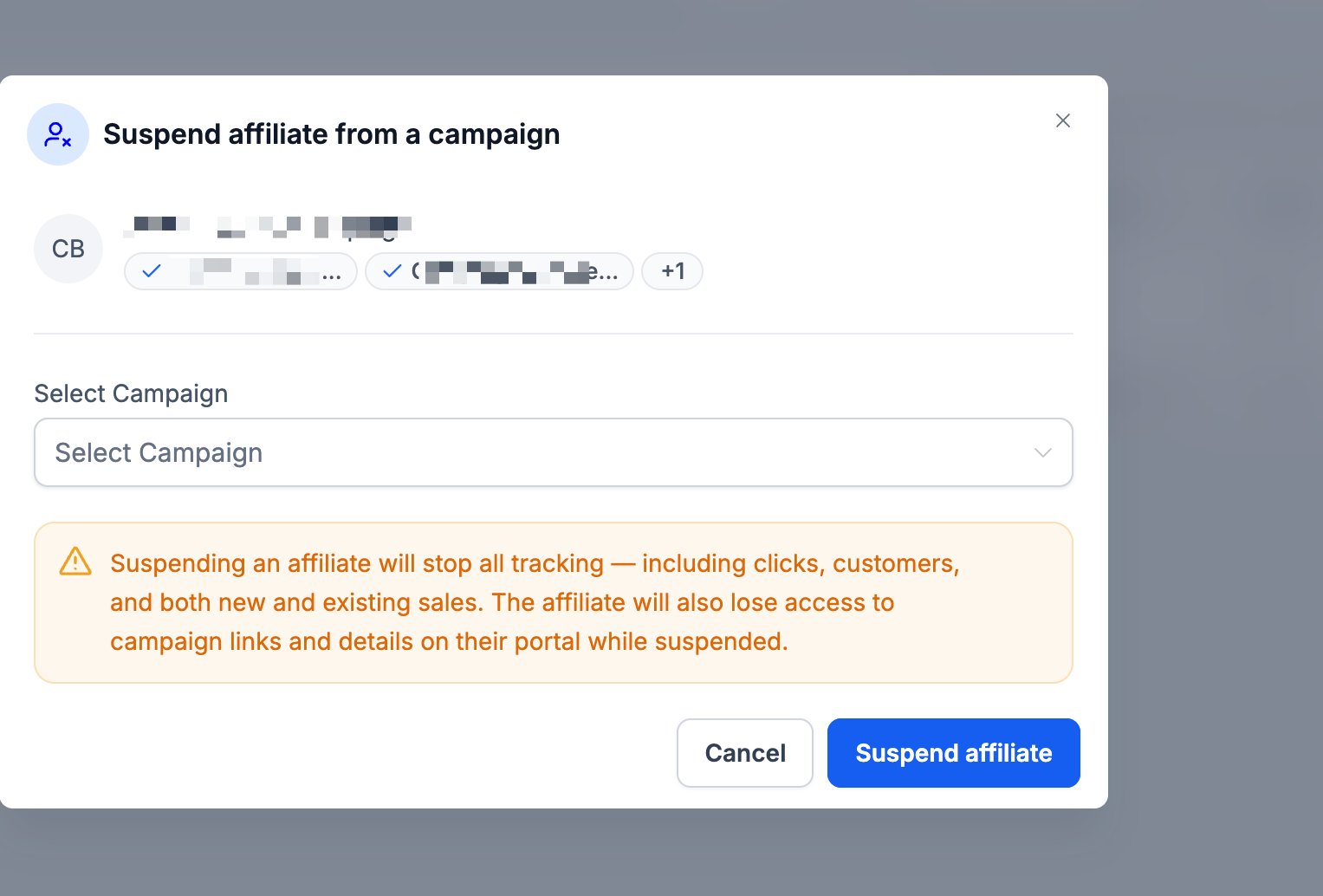This screenshot has height=896, width=1323.
Task: Click the 'Select Campaign' placeholder text
Action: [x=159, y=453]
